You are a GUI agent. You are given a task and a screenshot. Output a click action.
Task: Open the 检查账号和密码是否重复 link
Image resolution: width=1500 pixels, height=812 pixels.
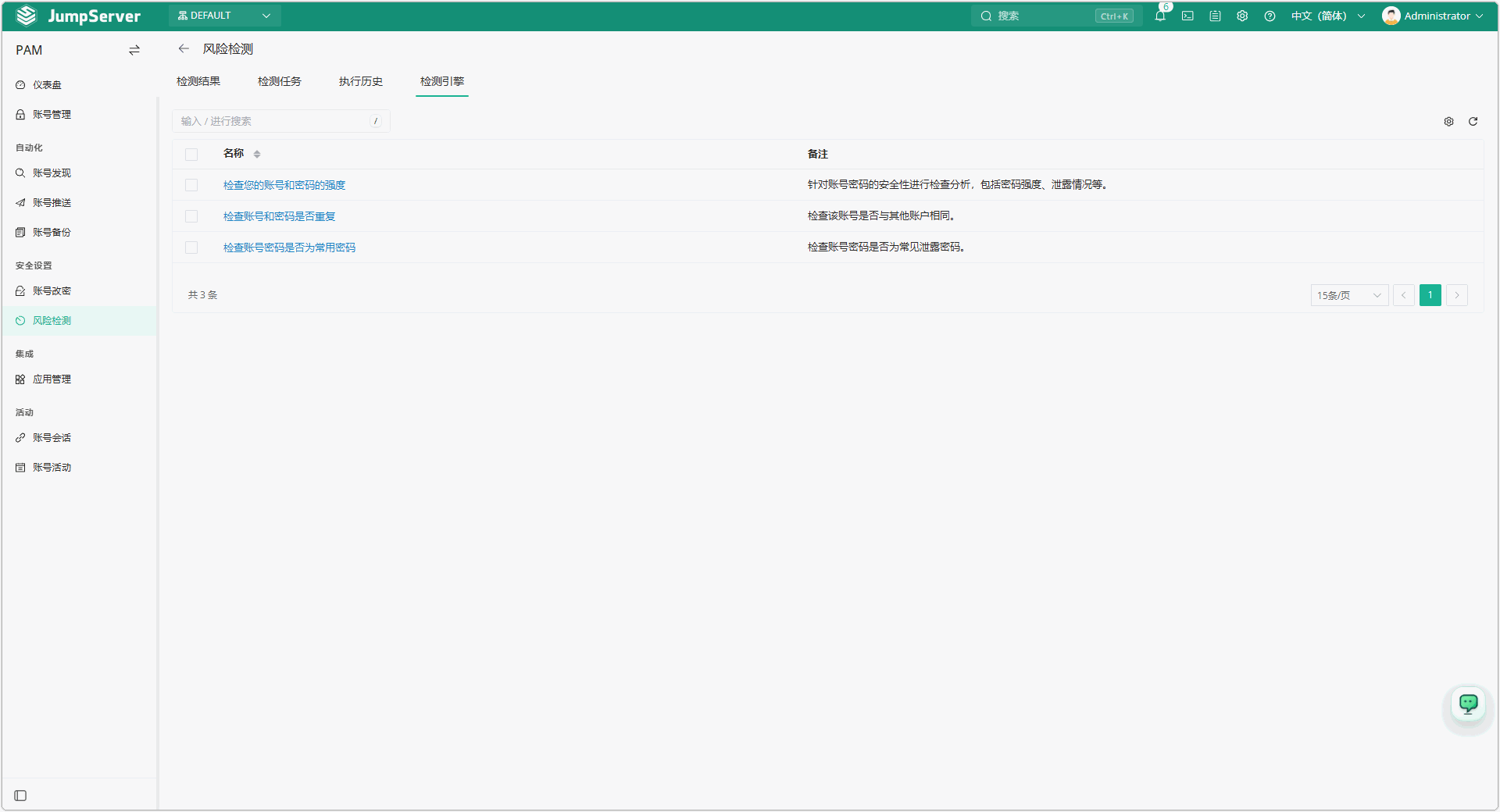(280, 216)
